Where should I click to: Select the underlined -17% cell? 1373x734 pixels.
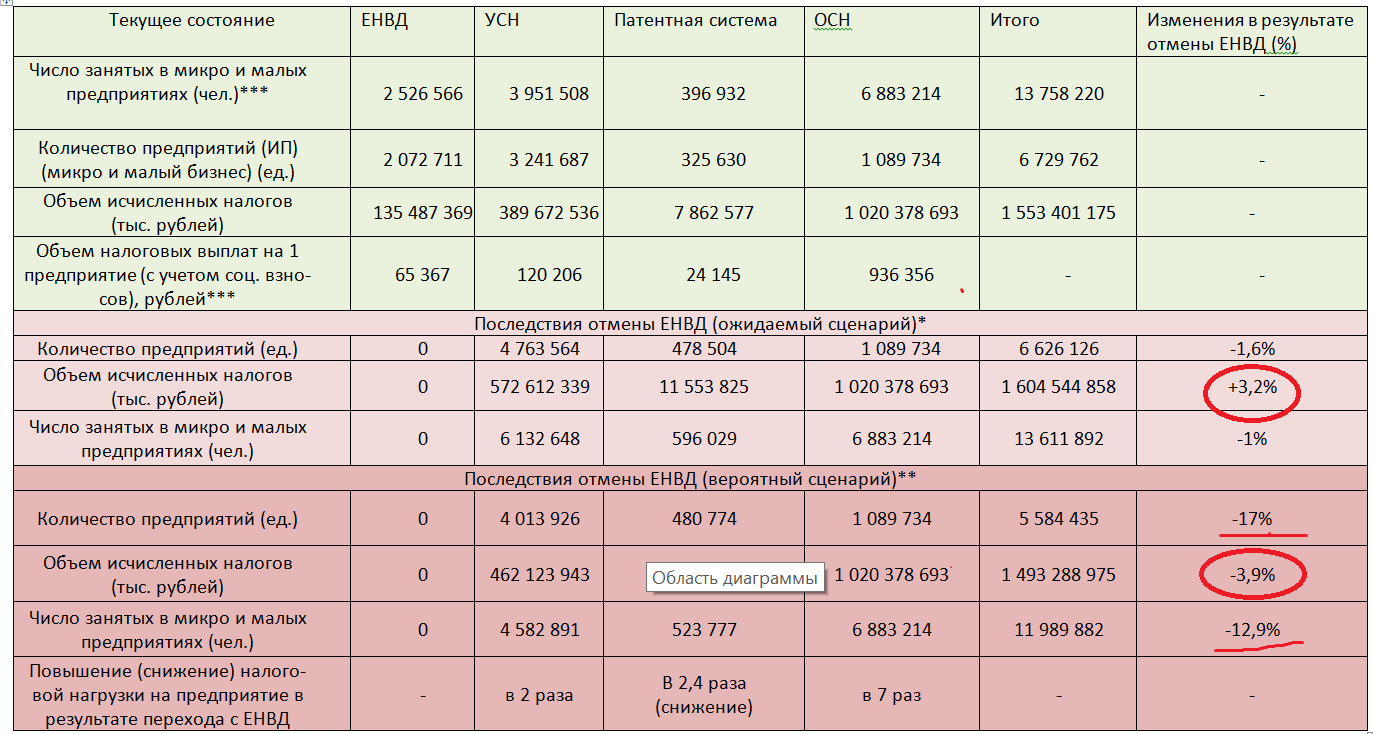[1251, 519]
